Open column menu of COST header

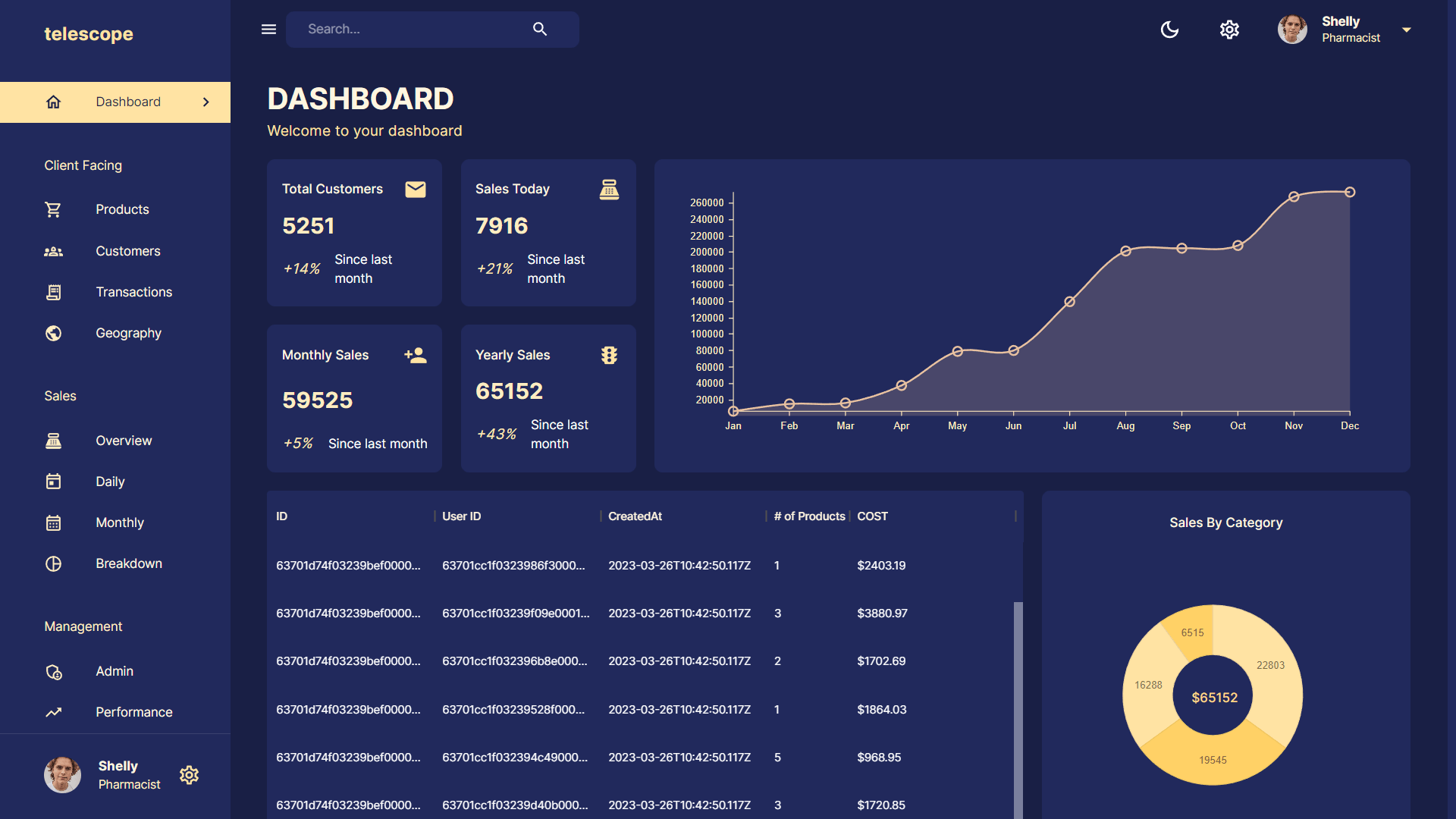(x=1003, y=516)
